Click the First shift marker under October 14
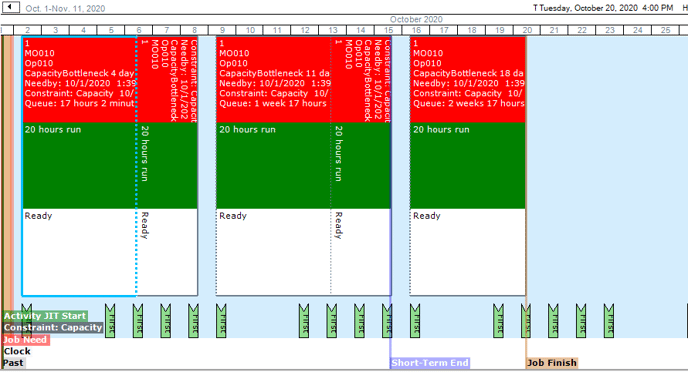 point(359,321)
